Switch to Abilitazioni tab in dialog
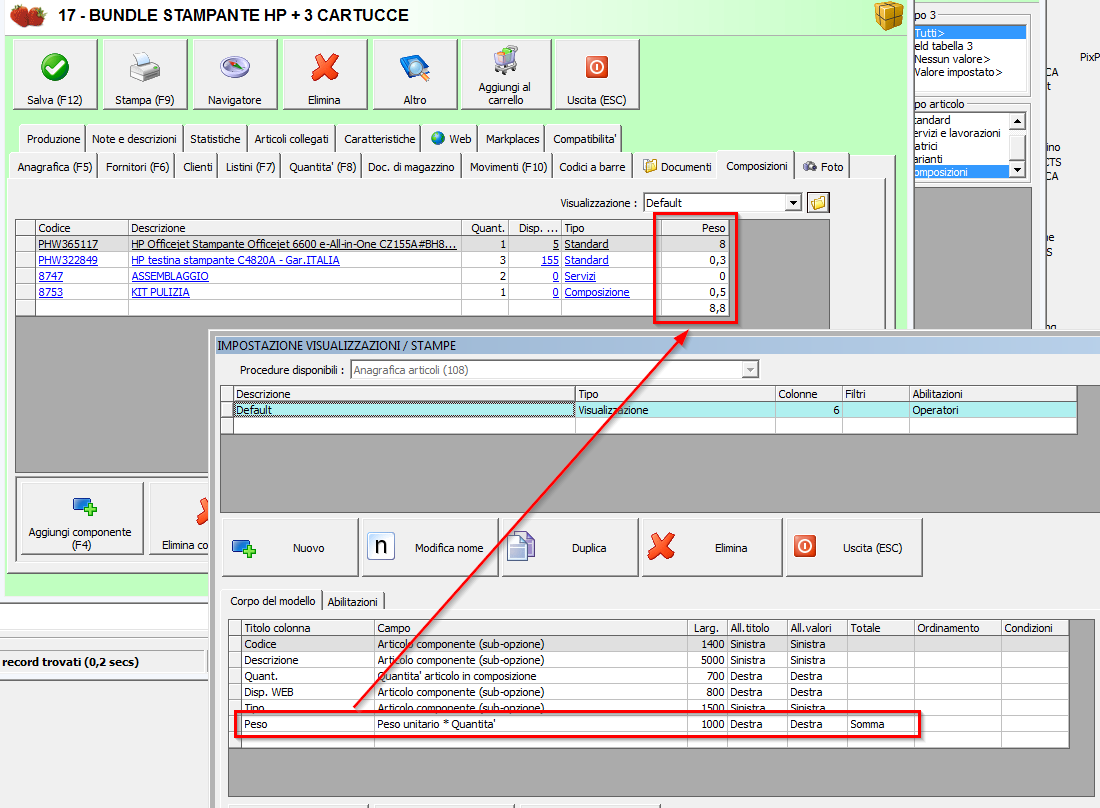The height and width of the screenshot is (808, 1100). click(x=352, y=602)
